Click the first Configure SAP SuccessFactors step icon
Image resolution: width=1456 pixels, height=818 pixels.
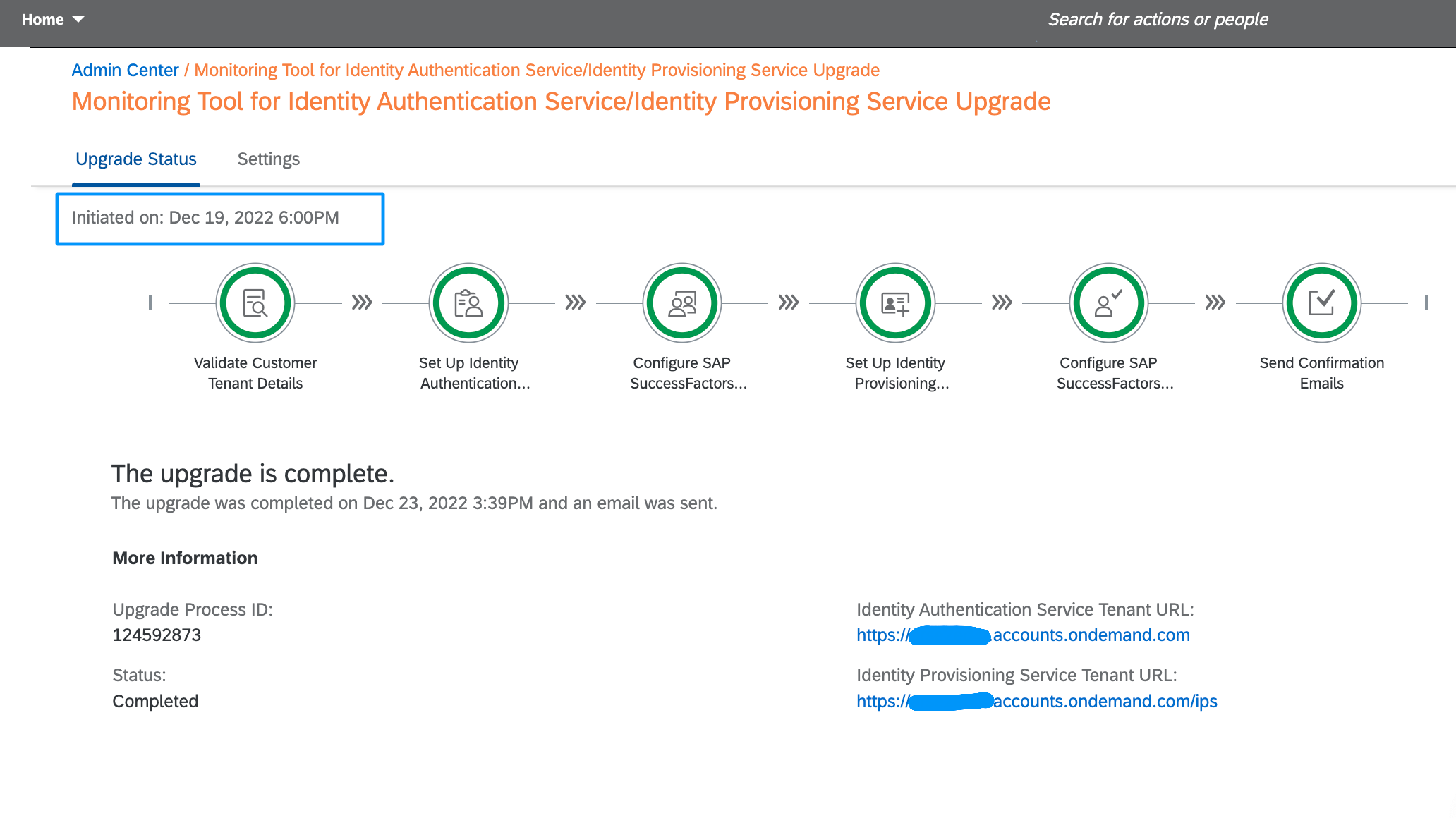click(x=682, y=303)
